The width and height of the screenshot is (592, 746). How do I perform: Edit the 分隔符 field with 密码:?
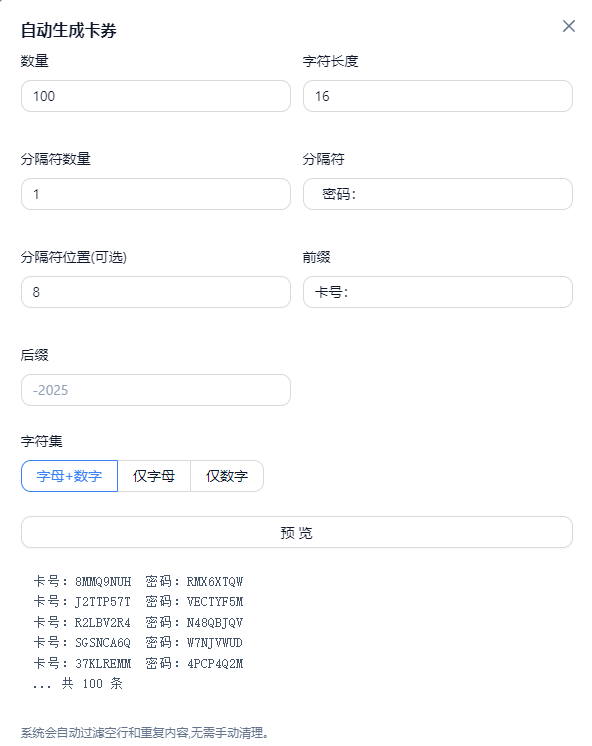click(438, 194)
